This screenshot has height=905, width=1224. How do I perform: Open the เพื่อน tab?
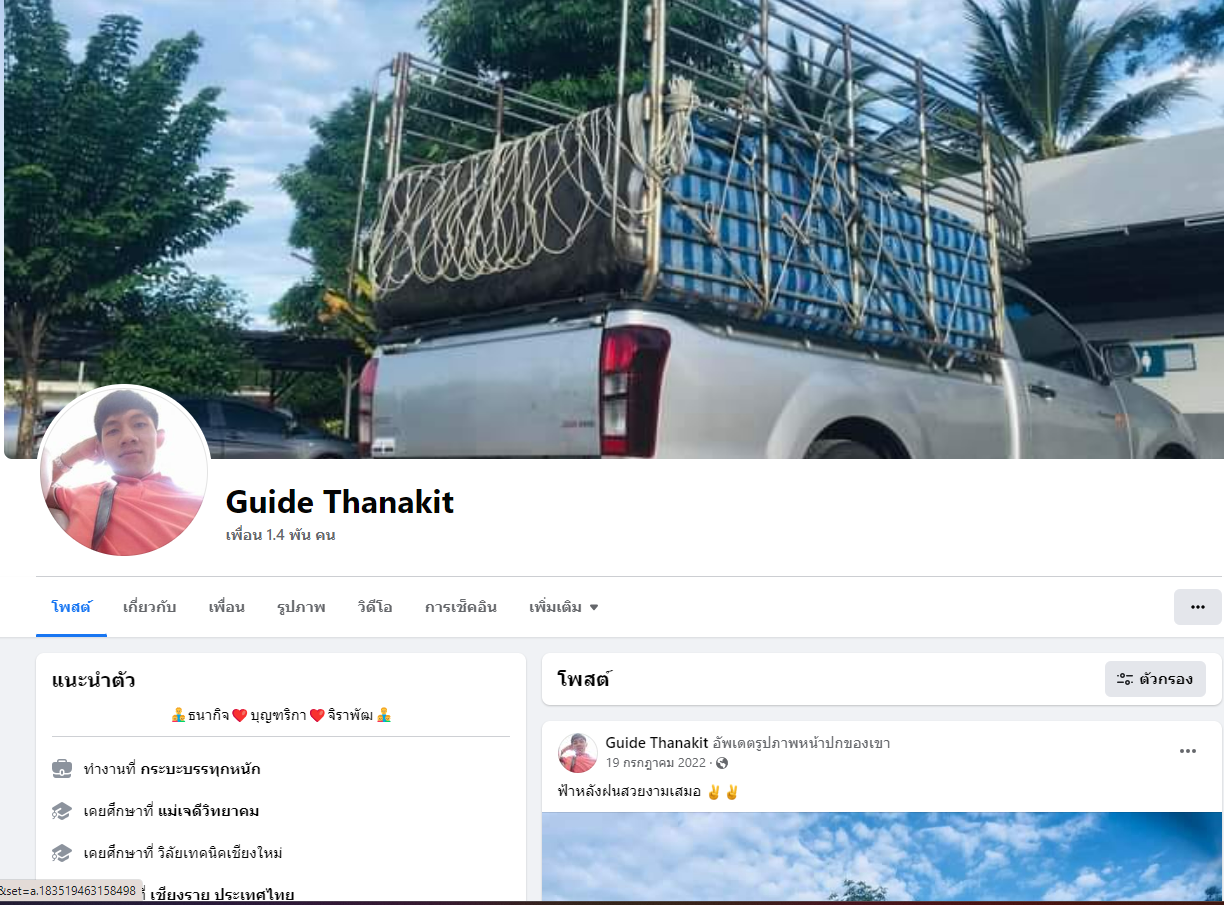point(227,607)
